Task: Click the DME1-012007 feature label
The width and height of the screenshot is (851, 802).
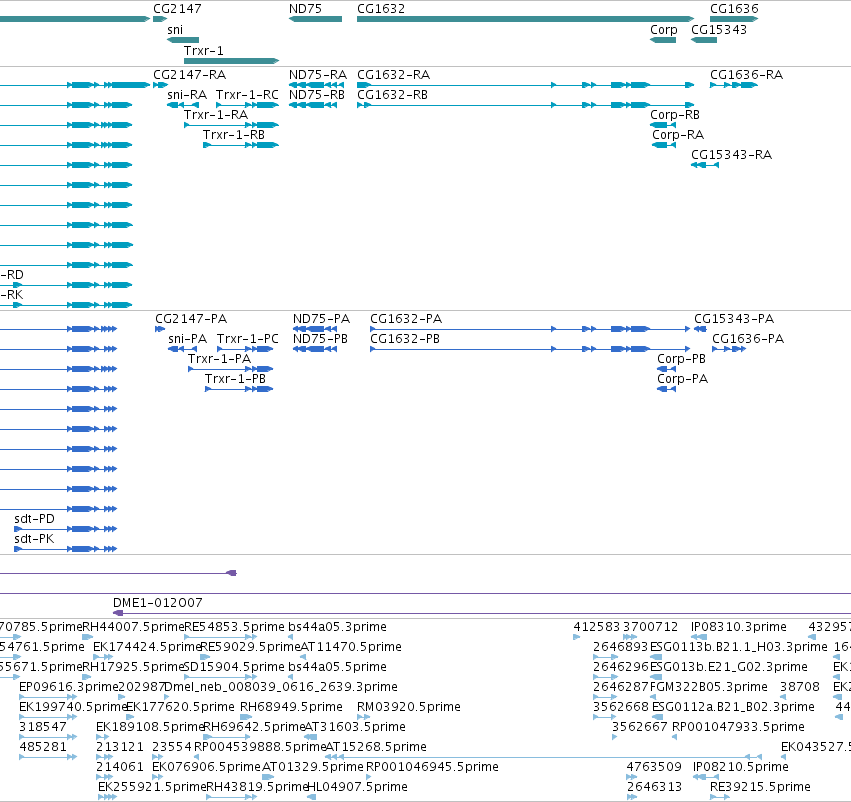Action: click(157, 603)
